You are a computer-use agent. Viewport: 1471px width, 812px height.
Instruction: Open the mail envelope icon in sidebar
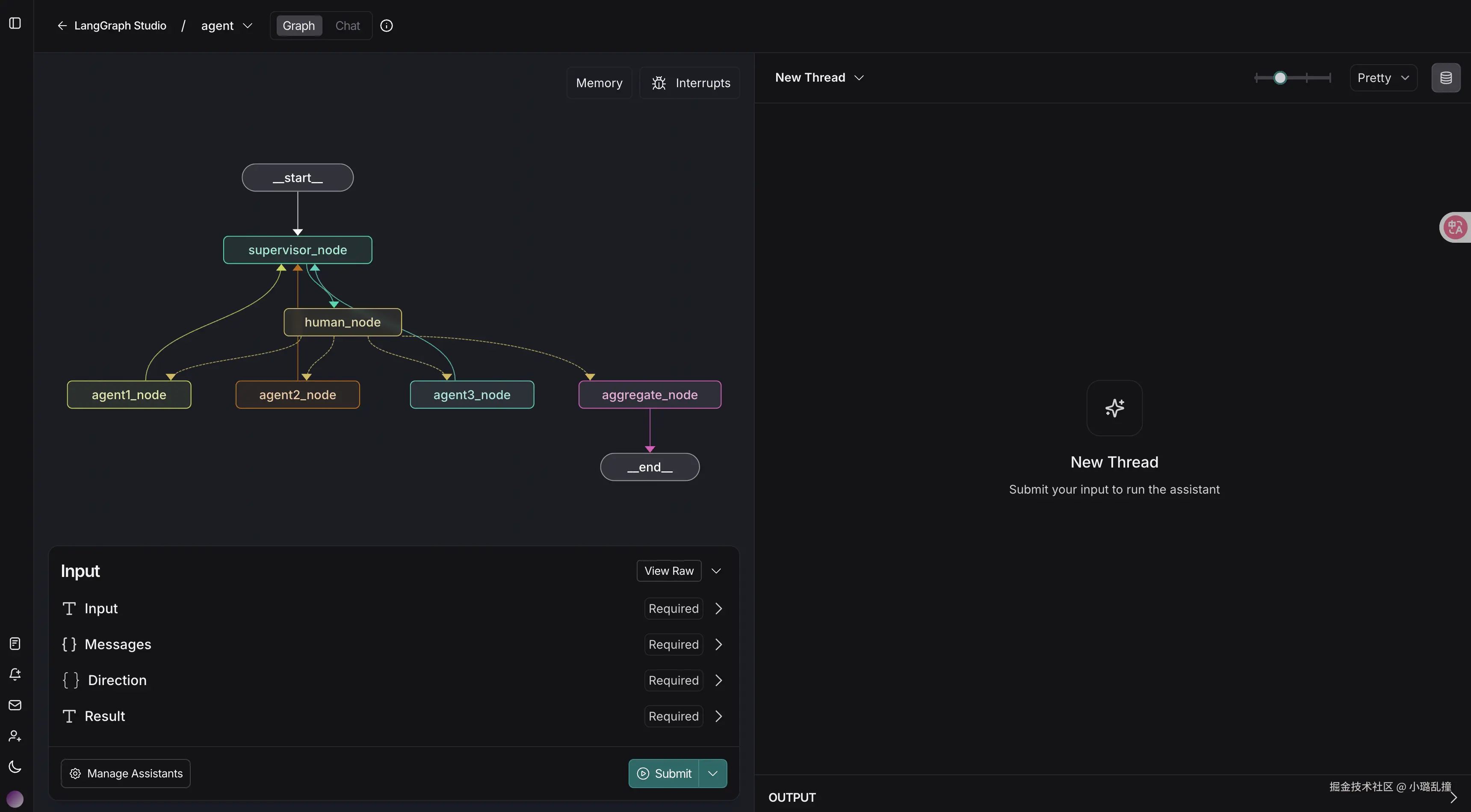click(15, 705)
